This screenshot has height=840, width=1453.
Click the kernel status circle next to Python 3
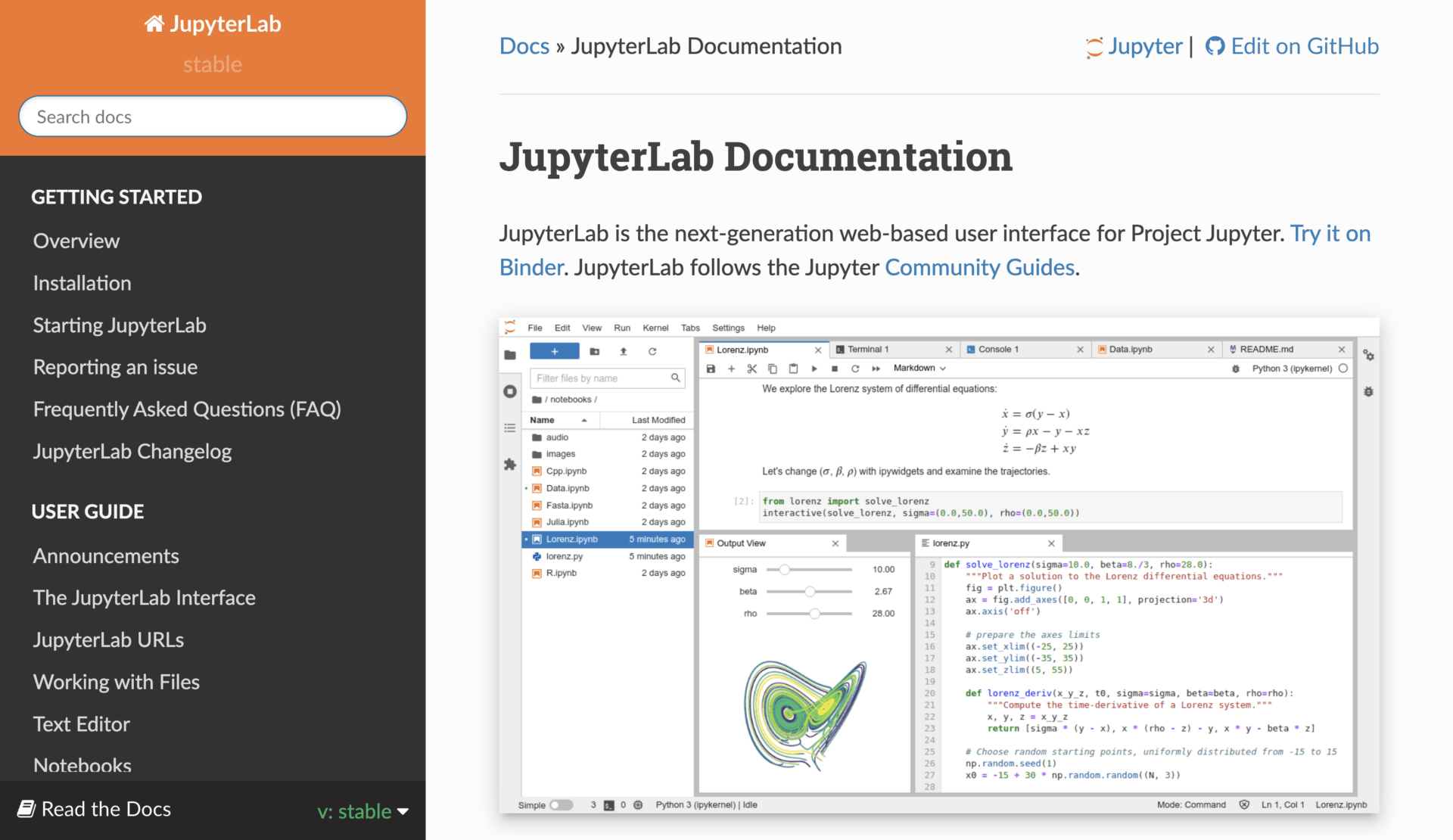tap(1343, 369)
